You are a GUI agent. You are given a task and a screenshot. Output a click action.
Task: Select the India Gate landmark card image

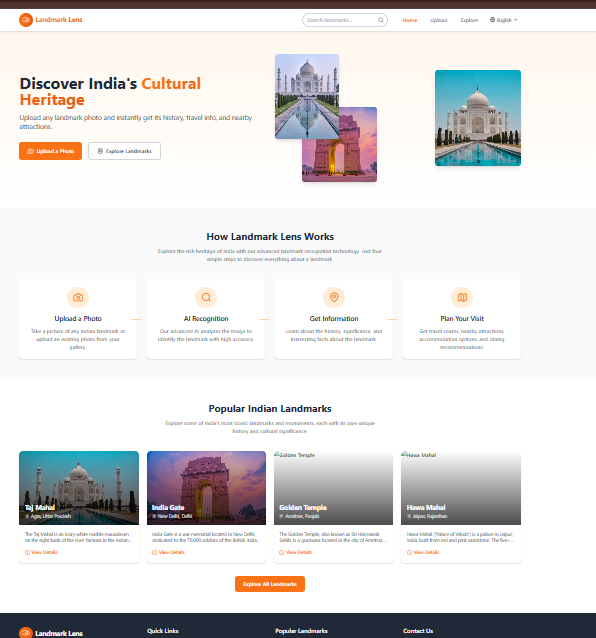[x=206, y=488]
